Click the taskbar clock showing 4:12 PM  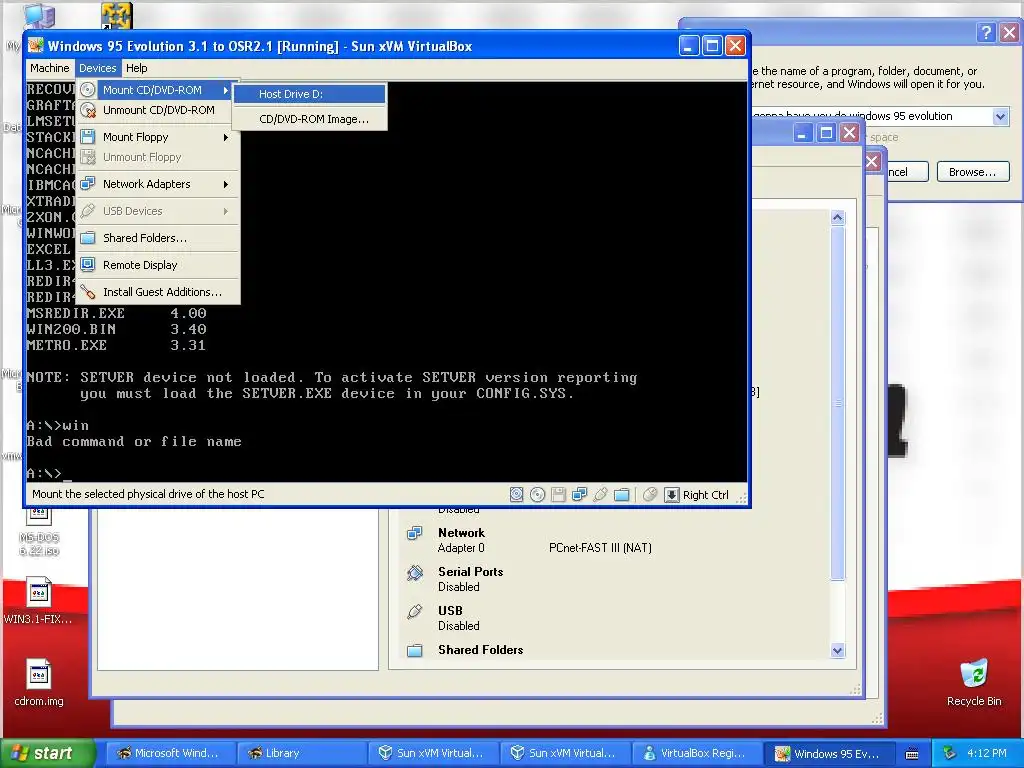pyautogui.click(x=986, y=753)
